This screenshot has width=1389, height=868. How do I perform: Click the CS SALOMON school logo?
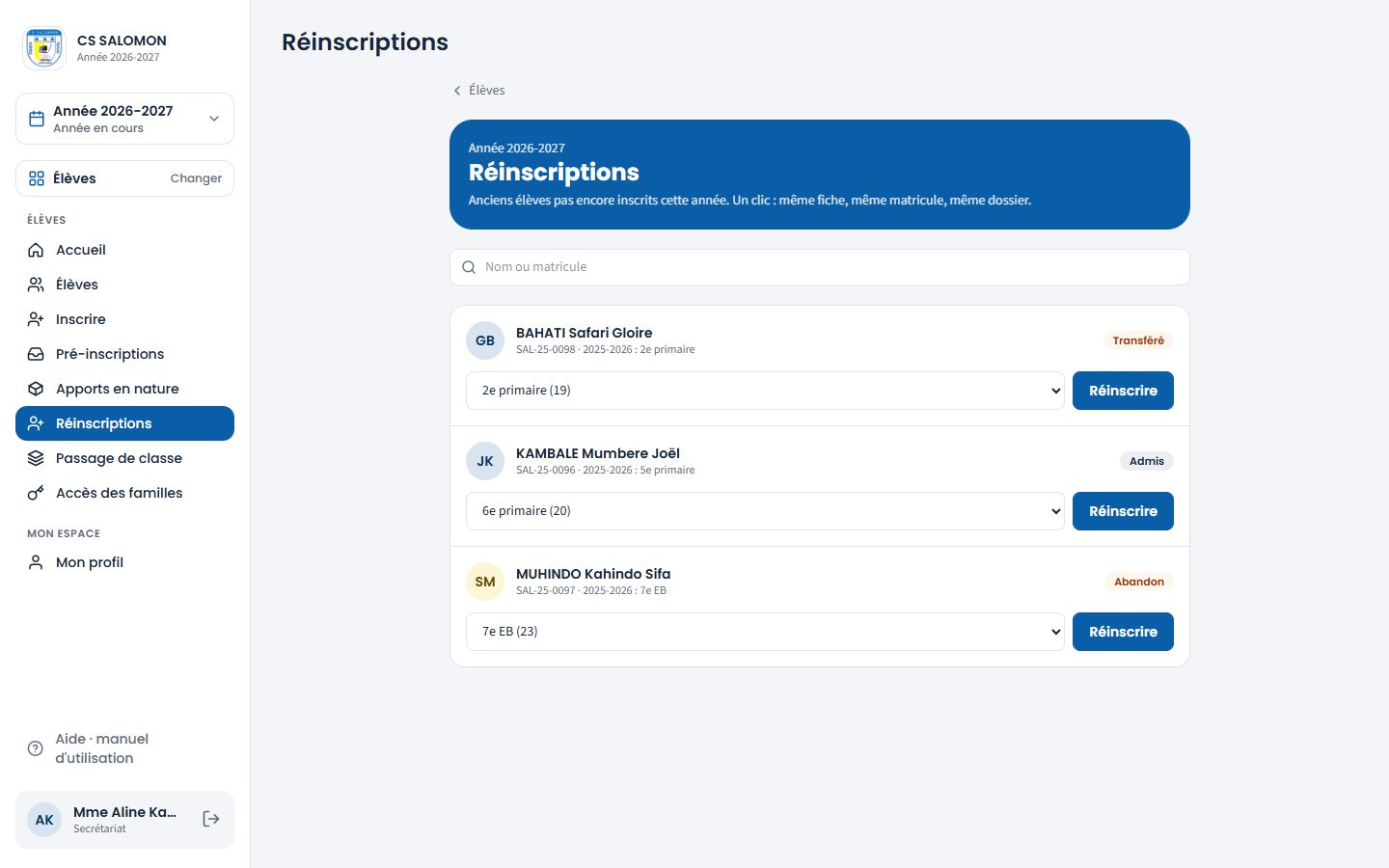point(44,48)
